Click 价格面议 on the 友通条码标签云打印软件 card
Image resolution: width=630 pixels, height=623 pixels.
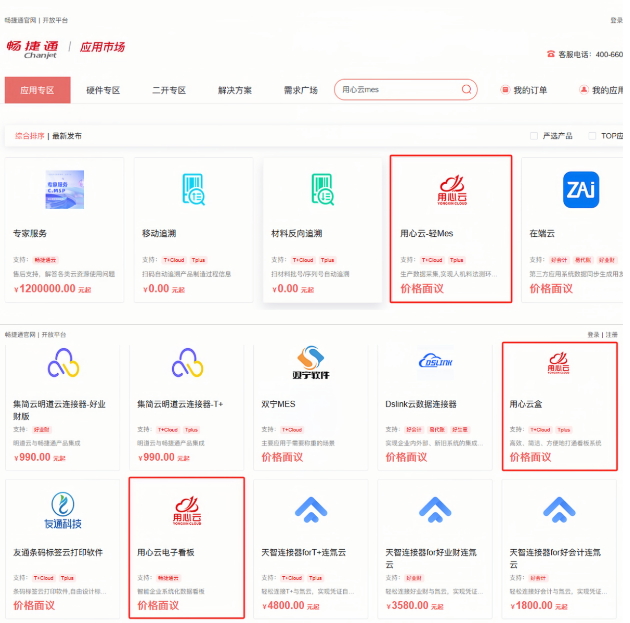coord(34,605)
